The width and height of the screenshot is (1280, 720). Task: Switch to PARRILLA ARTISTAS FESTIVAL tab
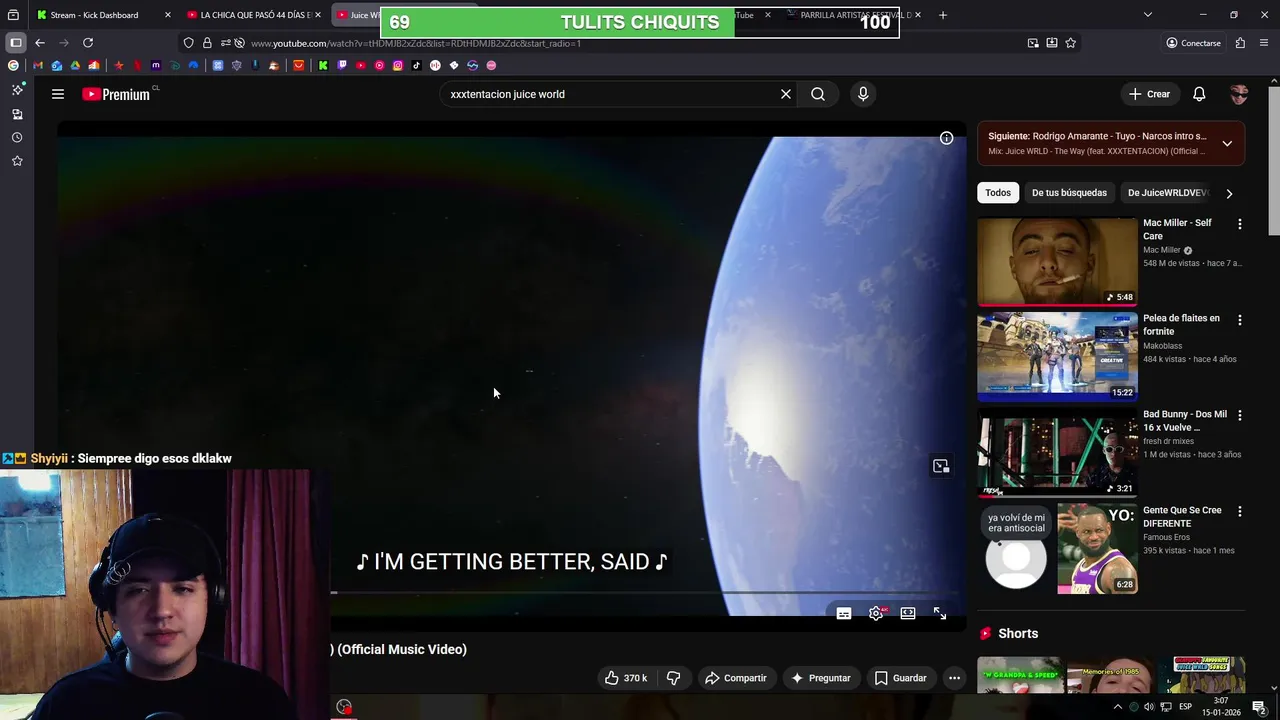click(x=855, y=15)
